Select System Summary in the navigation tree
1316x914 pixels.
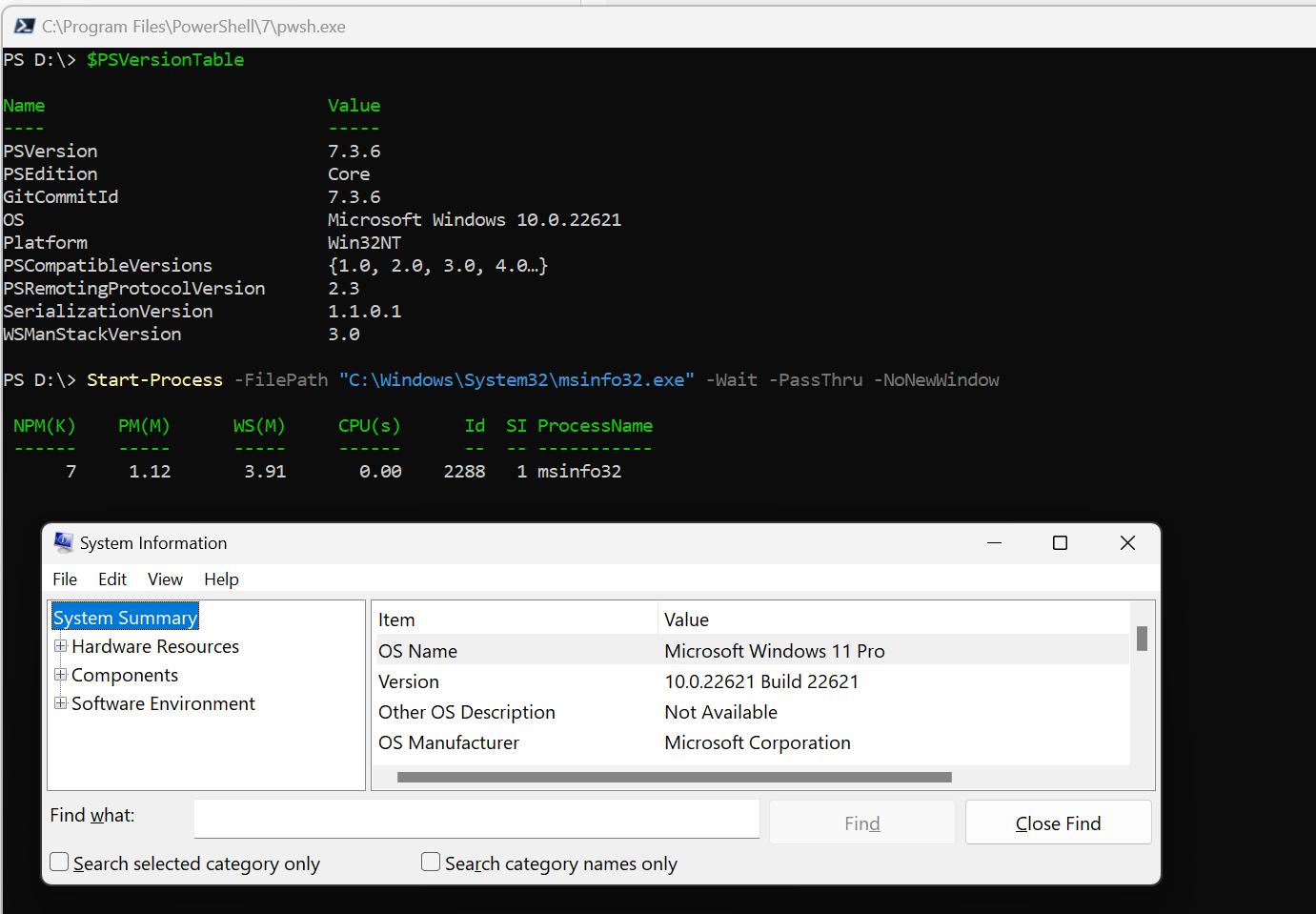pyautogui.click(x=125, y=617)
